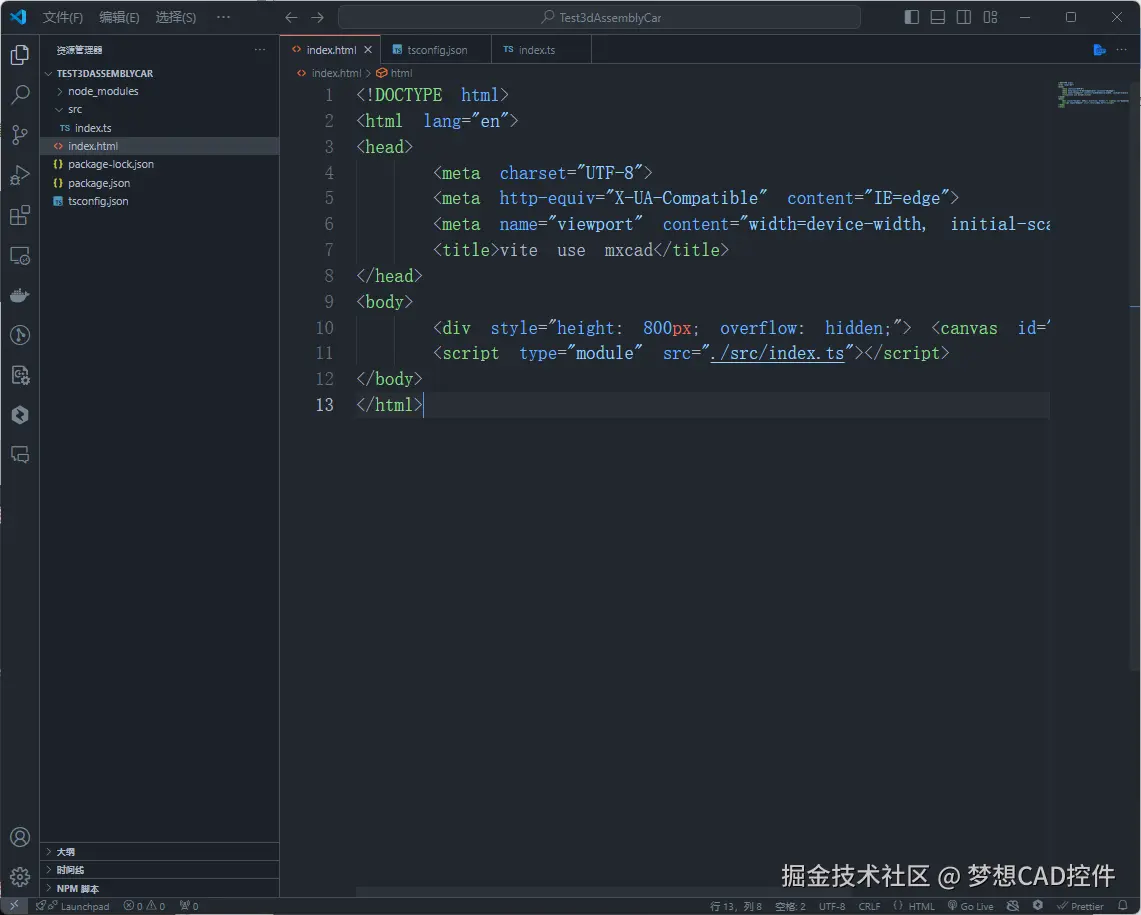This screenshot has width=1141, height=915.
Task: Navigate forward with the right arrow
Action: [x=317, y=17]
